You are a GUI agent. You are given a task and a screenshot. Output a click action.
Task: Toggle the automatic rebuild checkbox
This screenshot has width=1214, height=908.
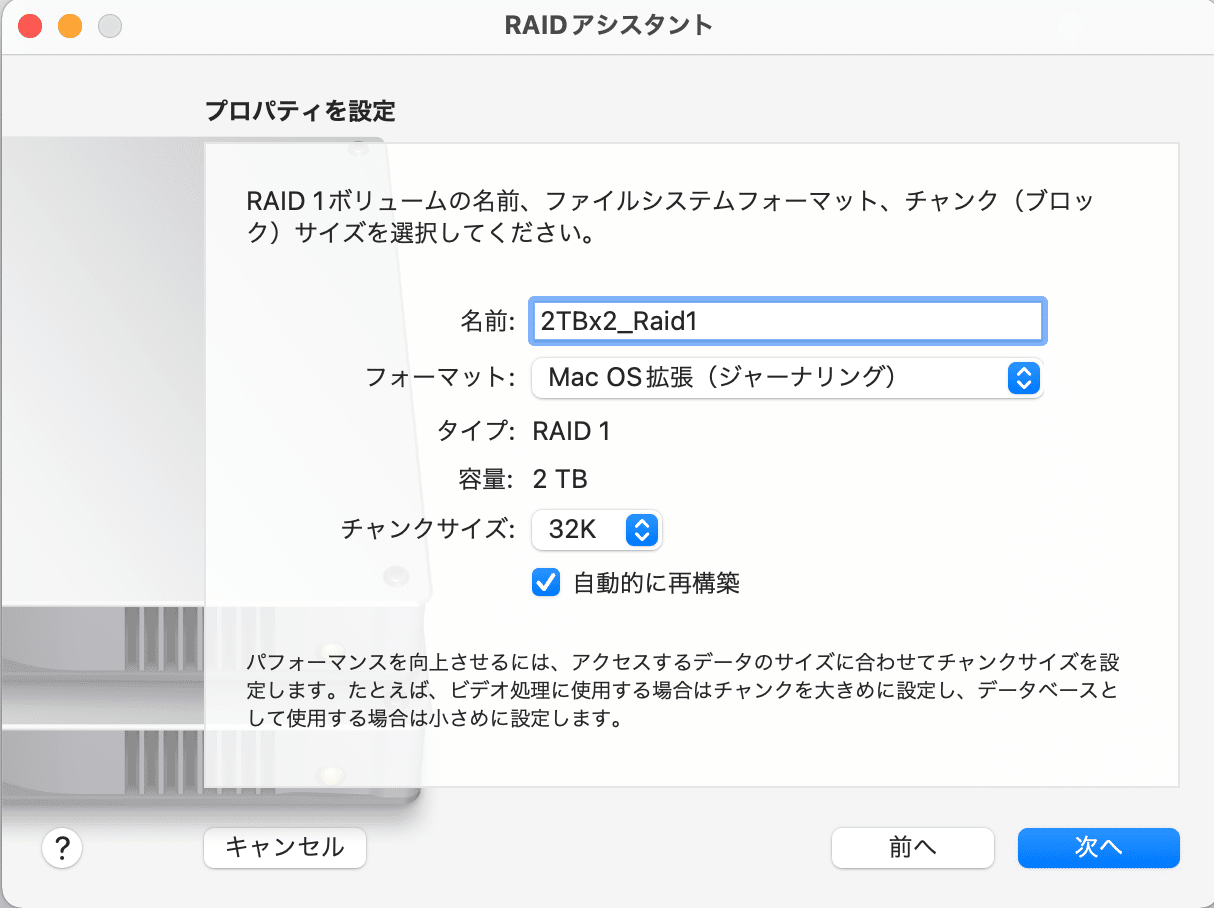coord(546,582)
